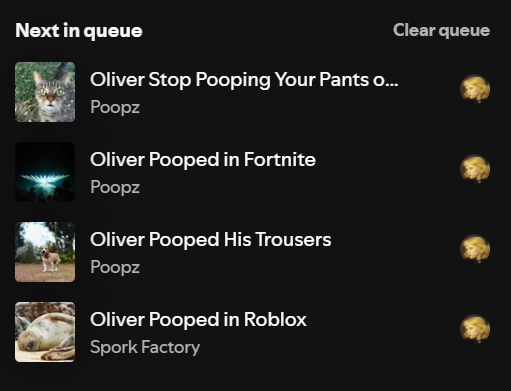Select the Oliver Stop Pooping Your Pants title
Image resolution: width=511 pixels, height=391 pixels.
coord(244,80)
